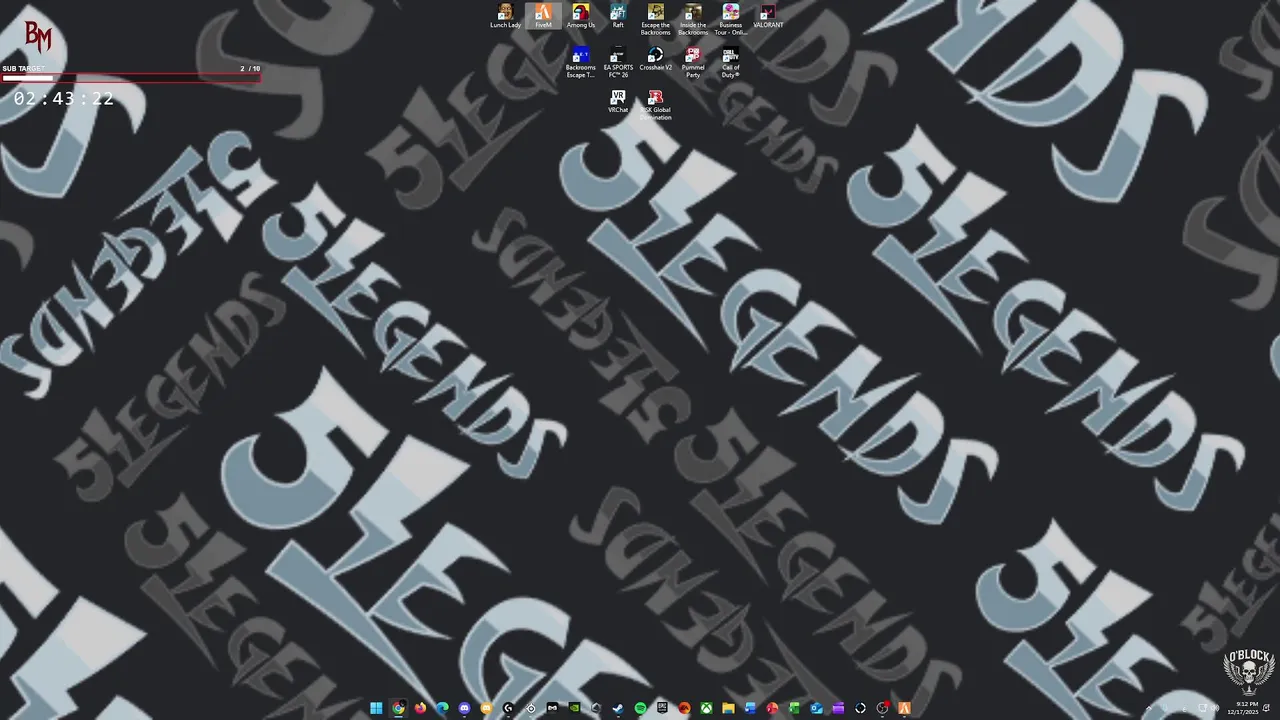Open Logitech G HUB in taskbar
Screen dimensions: 1280x720
[508, 708]
